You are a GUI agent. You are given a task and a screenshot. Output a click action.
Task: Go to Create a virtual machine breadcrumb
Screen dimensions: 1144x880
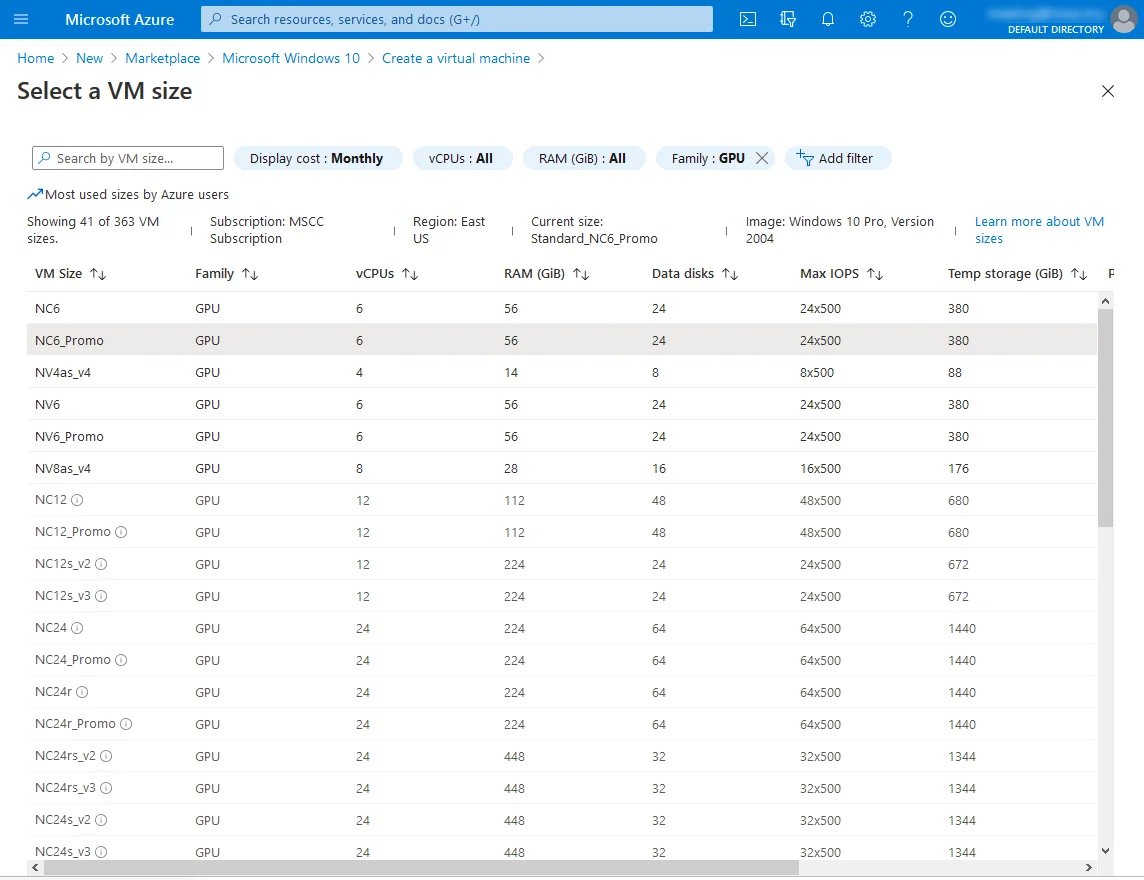456,58
